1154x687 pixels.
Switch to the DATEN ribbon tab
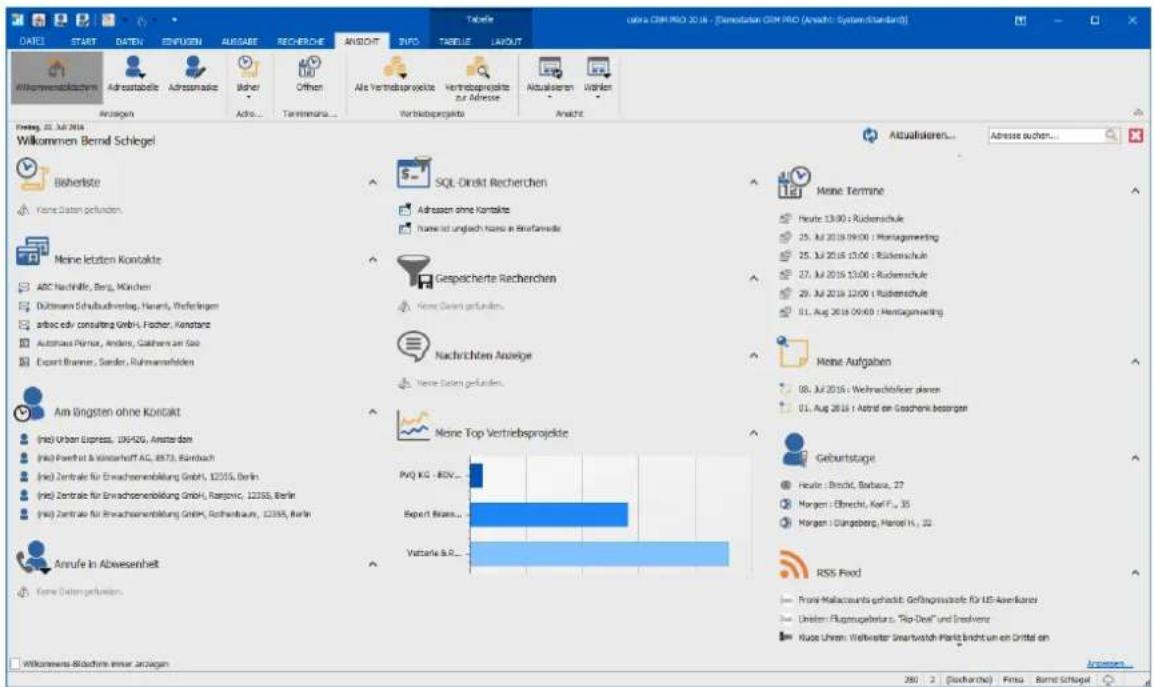point(129,41)
